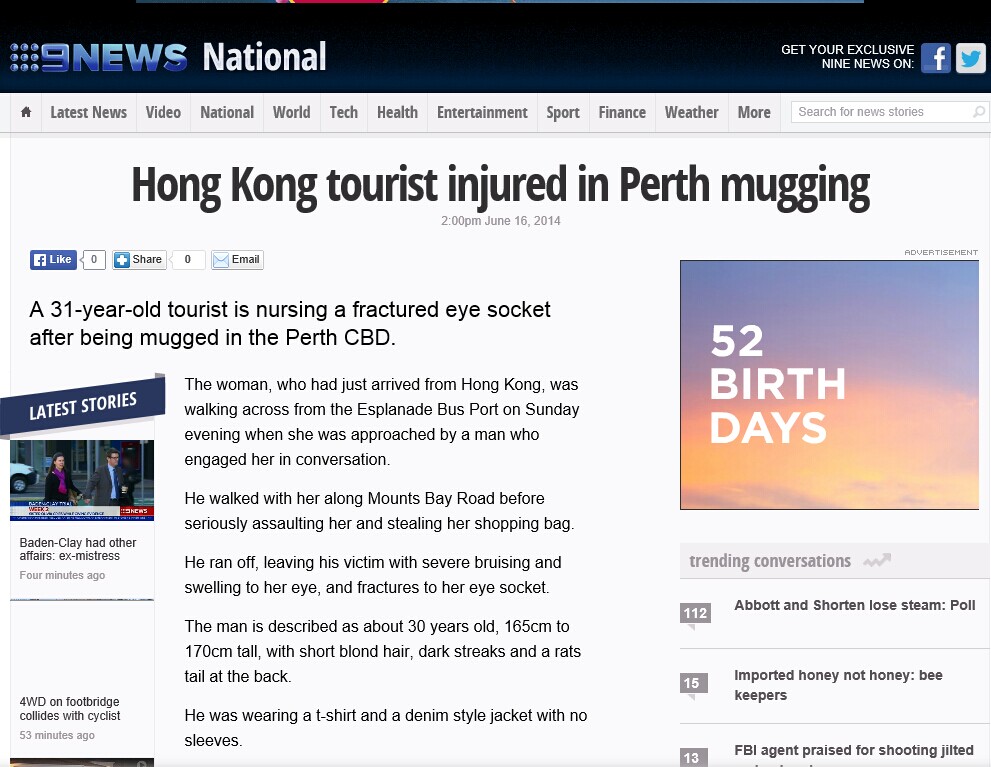
Task: Like the article on Facebook
Action: pyautogui.click(x=53, y=260)
